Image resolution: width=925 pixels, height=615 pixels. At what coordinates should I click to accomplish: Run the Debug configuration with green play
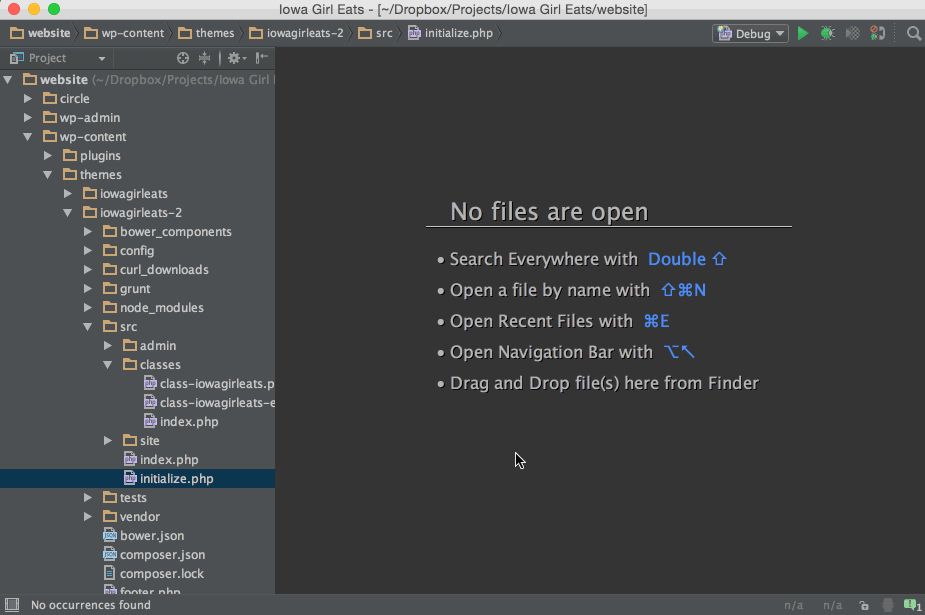[x=802, y=34]
